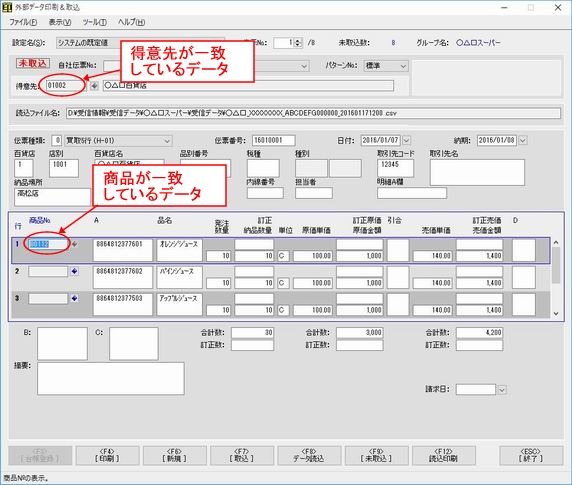Click the 合計数 field showing 3,000
572x485 pixels.
360,333
